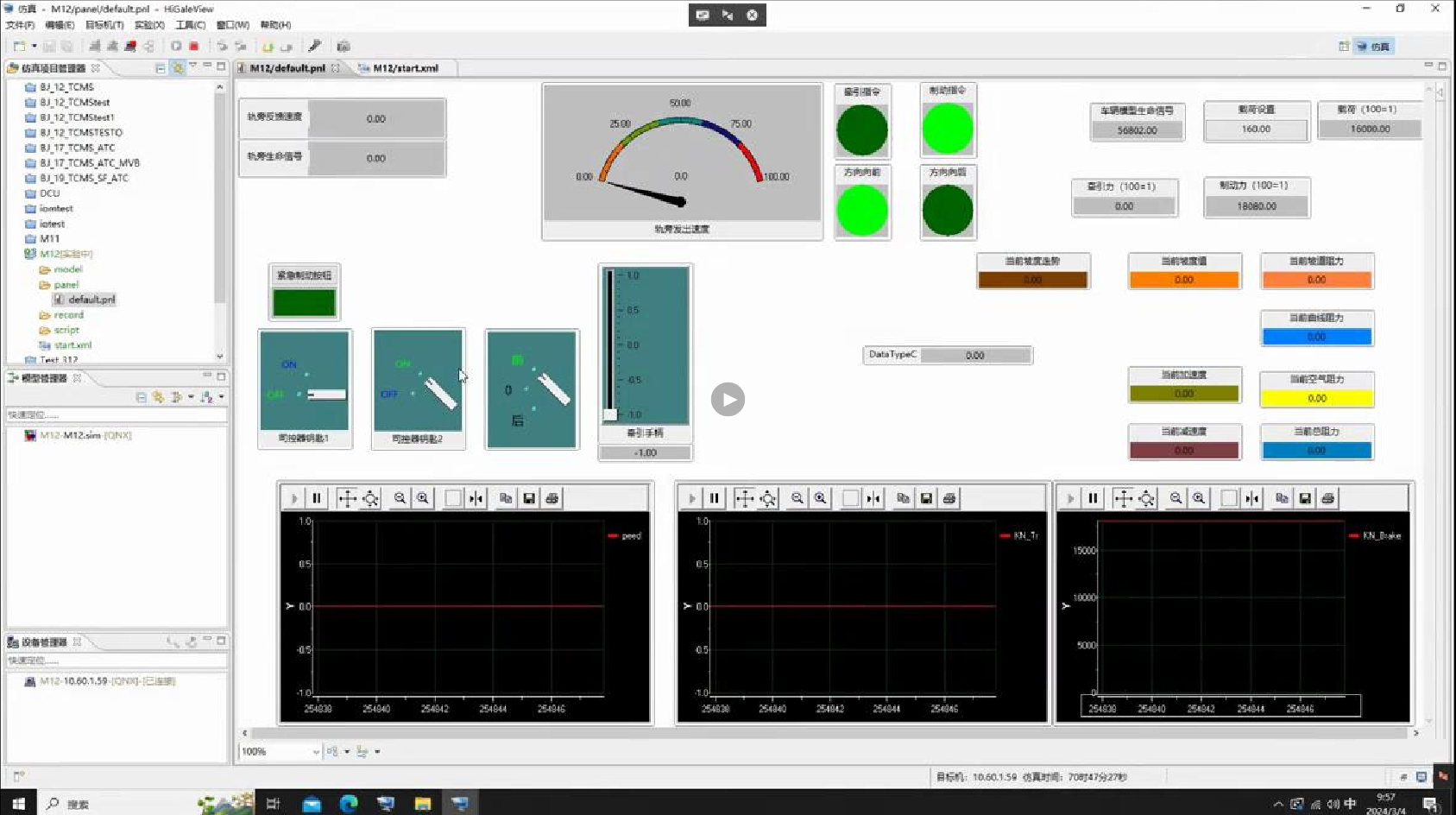Click the red stop simulation toolbar icon
Screen dimensions: 1456x815
point(194,47)
